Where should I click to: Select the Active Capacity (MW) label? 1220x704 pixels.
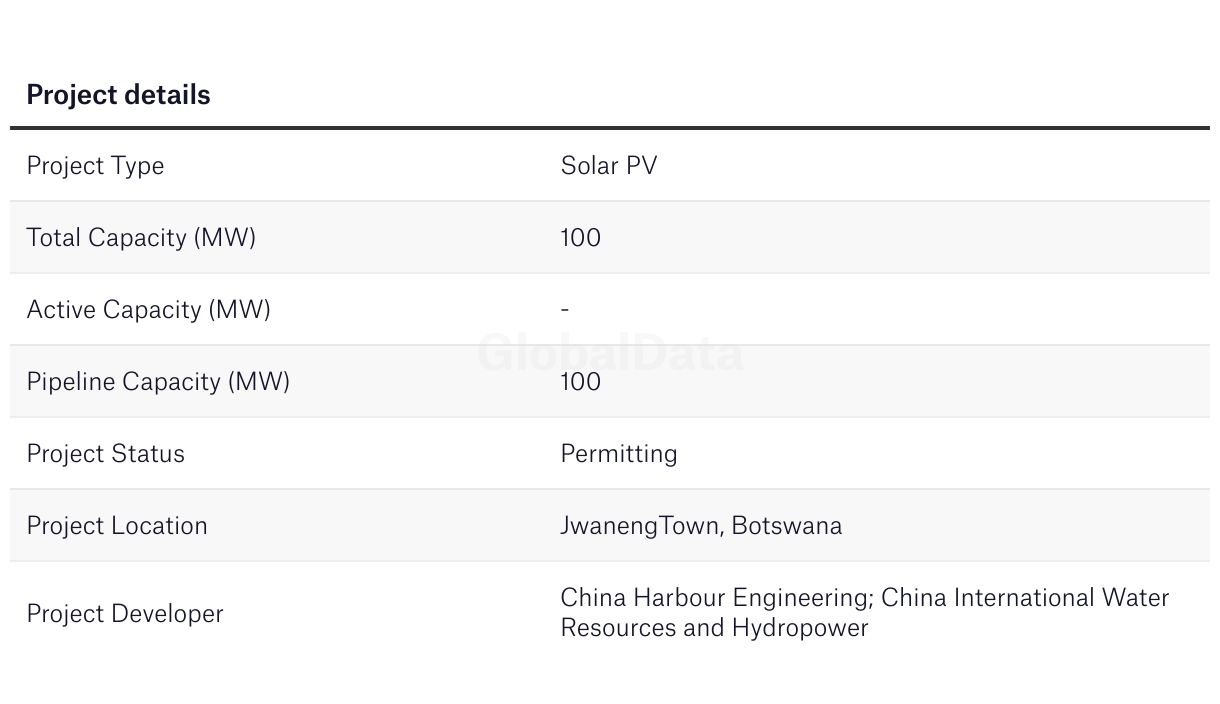(x=148, y=310)
